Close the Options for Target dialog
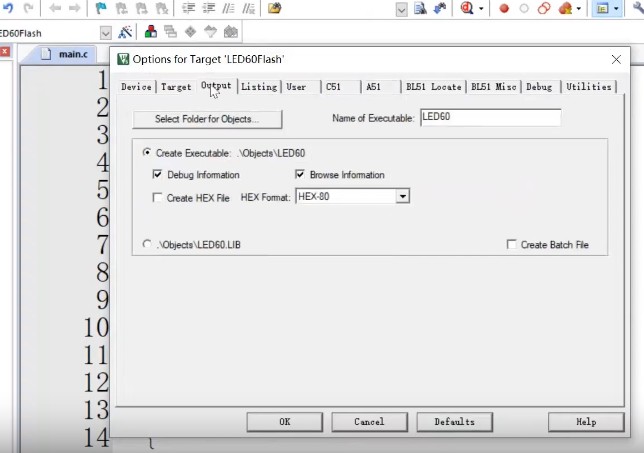This screenshot has width=644, height=453. pyautogui.click(x=616, y=60)
